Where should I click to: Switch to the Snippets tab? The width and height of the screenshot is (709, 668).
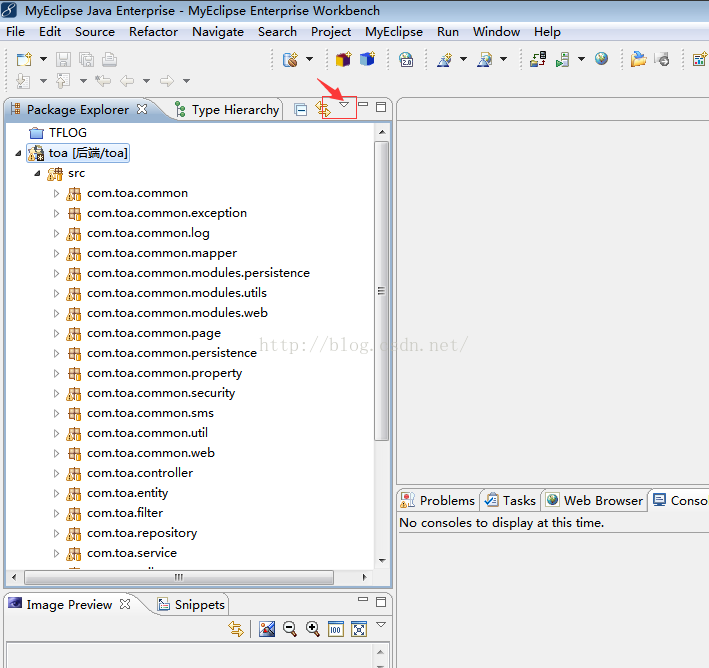(191, 605)
